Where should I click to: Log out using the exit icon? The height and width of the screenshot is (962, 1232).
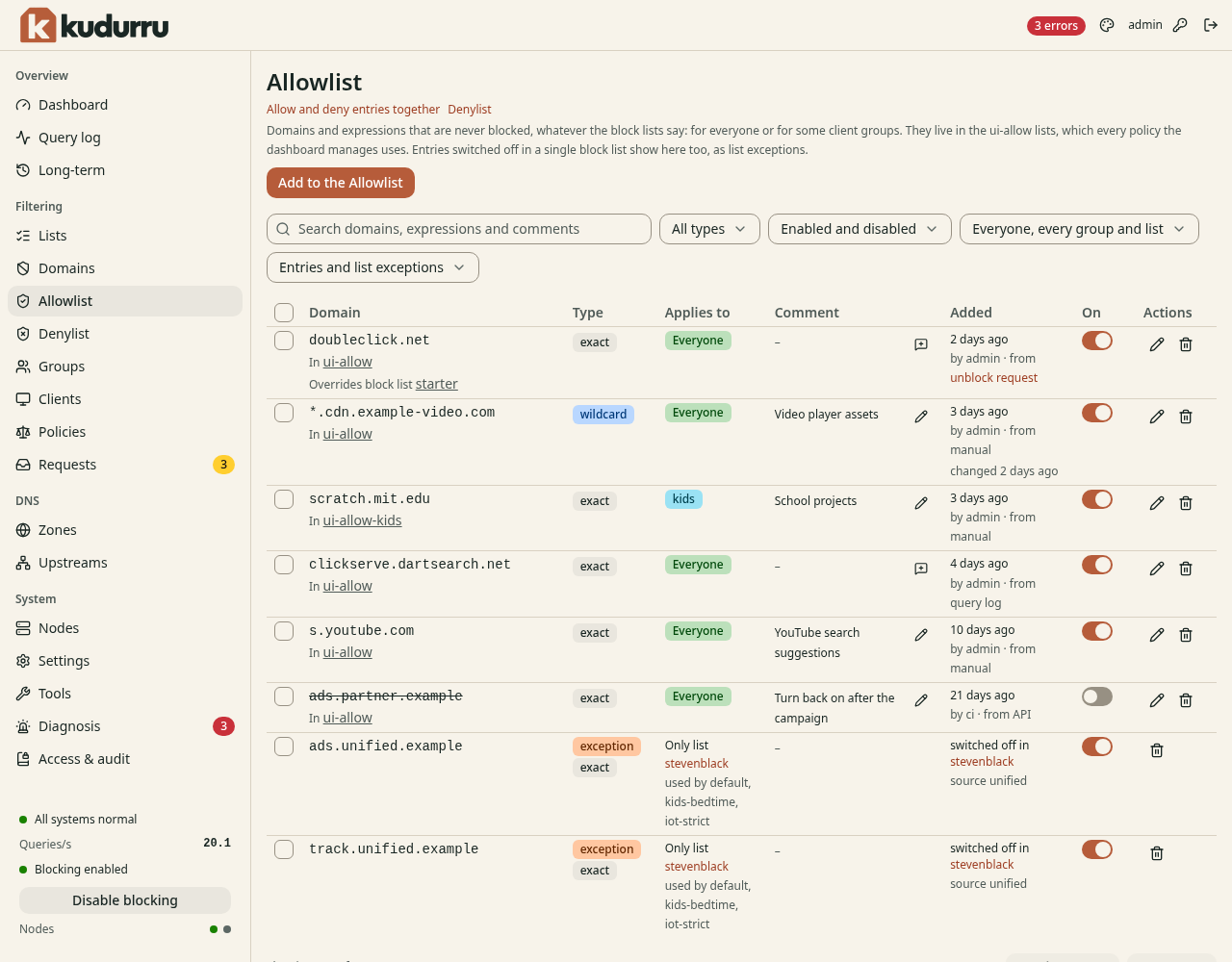[1211, 26]
